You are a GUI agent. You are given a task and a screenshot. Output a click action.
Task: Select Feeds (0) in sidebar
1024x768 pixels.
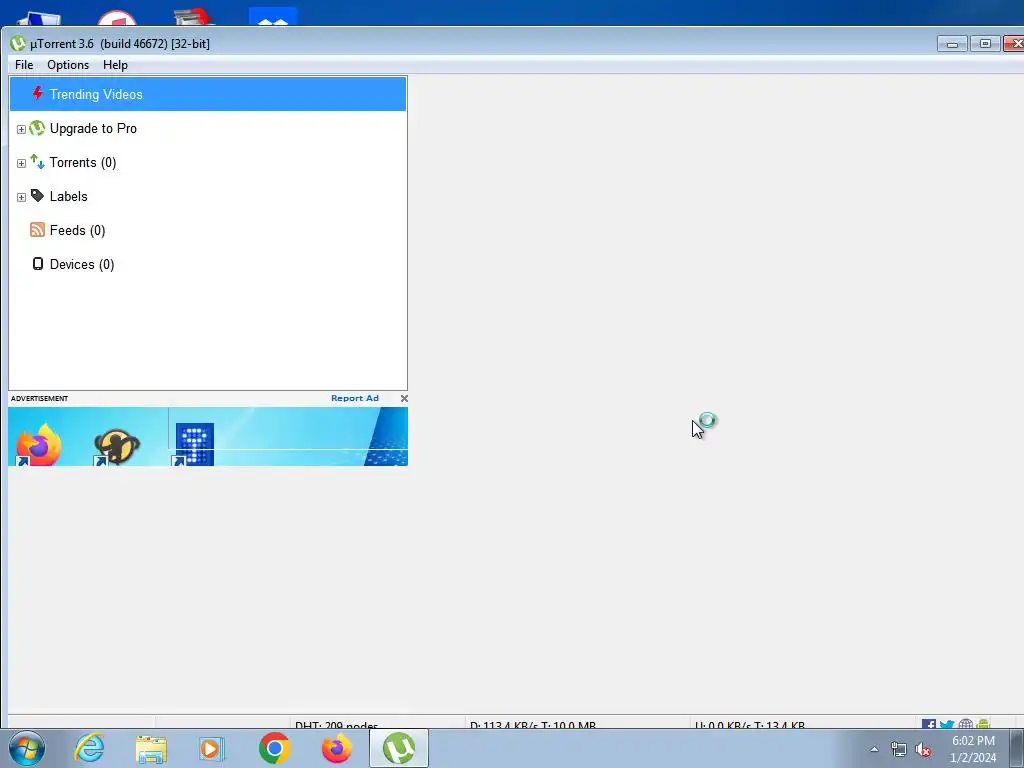click(77, 231)
